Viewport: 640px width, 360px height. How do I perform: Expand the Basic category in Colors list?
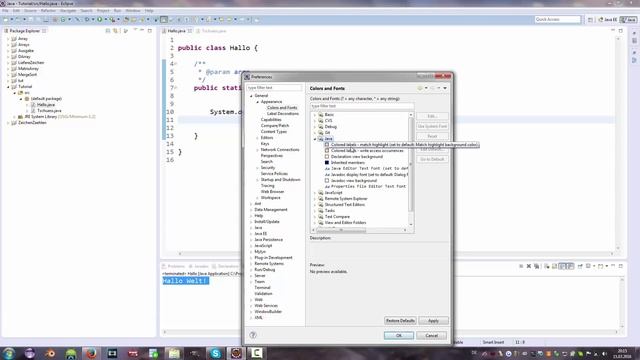pyautogui.click(x=315, y=115)
